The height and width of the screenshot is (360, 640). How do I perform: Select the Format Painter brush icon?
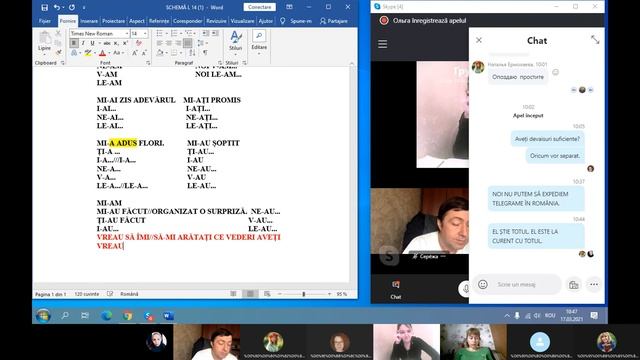tap(58, 52)
